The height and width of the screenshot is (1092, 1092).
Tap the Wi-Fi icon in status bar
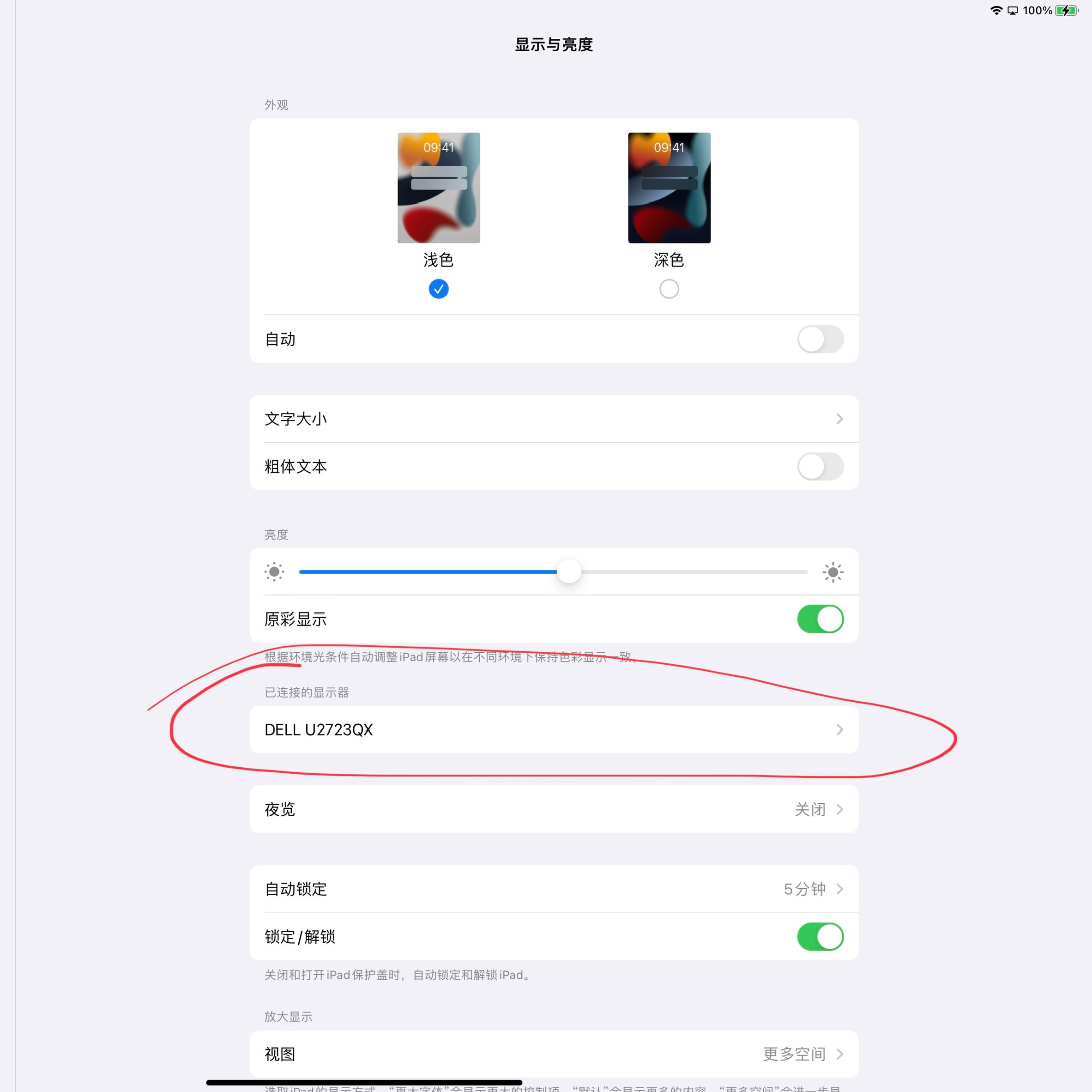(996, 10)
